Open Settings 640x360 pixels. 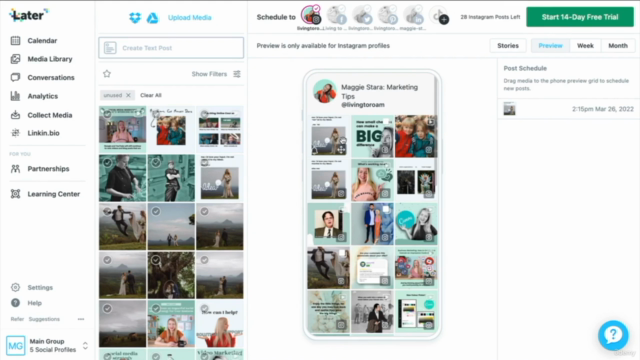[40, 287]
